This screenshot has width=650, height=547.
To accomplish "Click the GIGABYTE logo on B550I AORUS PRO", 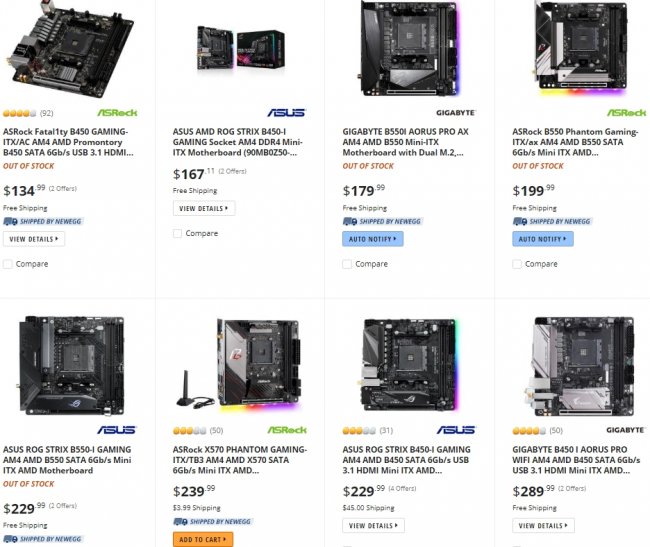I will (455, 113).
